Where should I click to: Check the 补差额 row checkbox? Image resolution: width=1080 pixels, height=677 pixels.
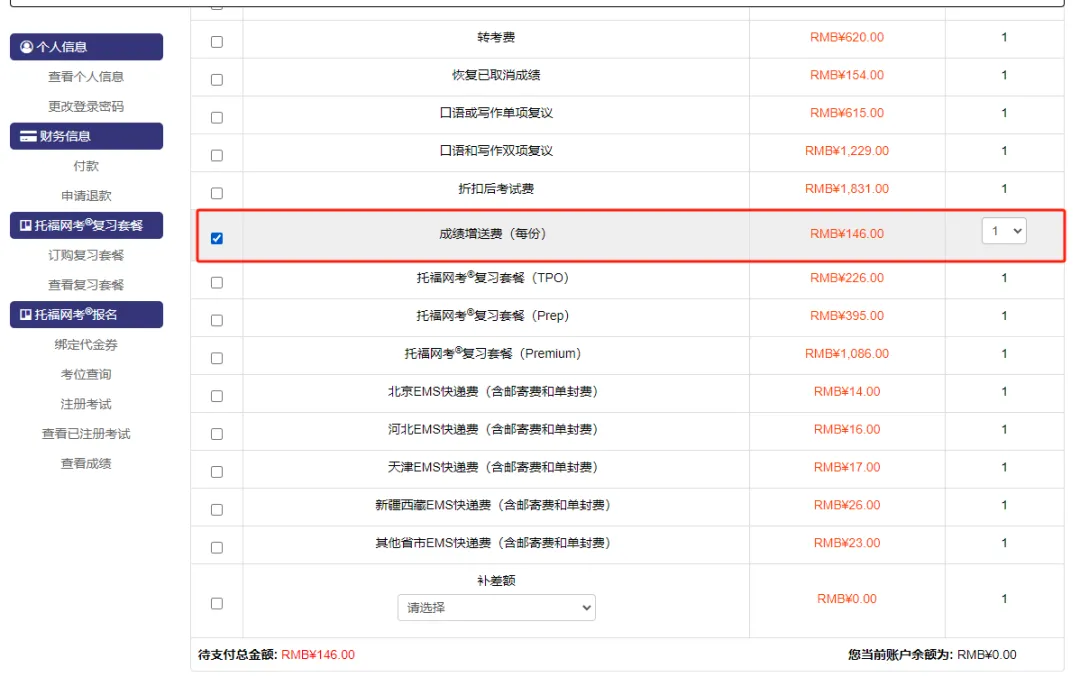point(217,603)
